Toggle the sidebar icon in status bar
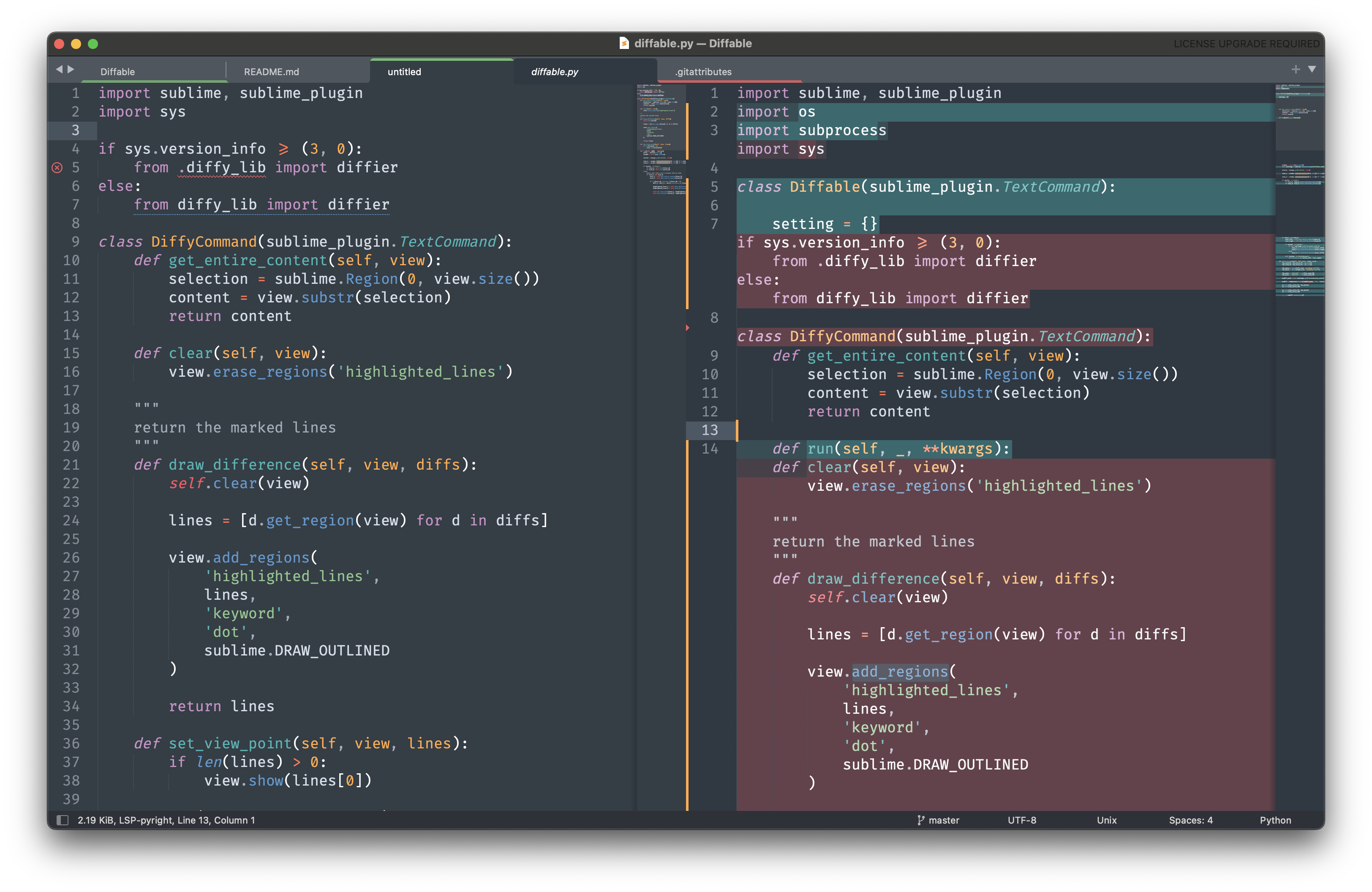The height and width of the screenshot is (892, 1372). point(62,820)
